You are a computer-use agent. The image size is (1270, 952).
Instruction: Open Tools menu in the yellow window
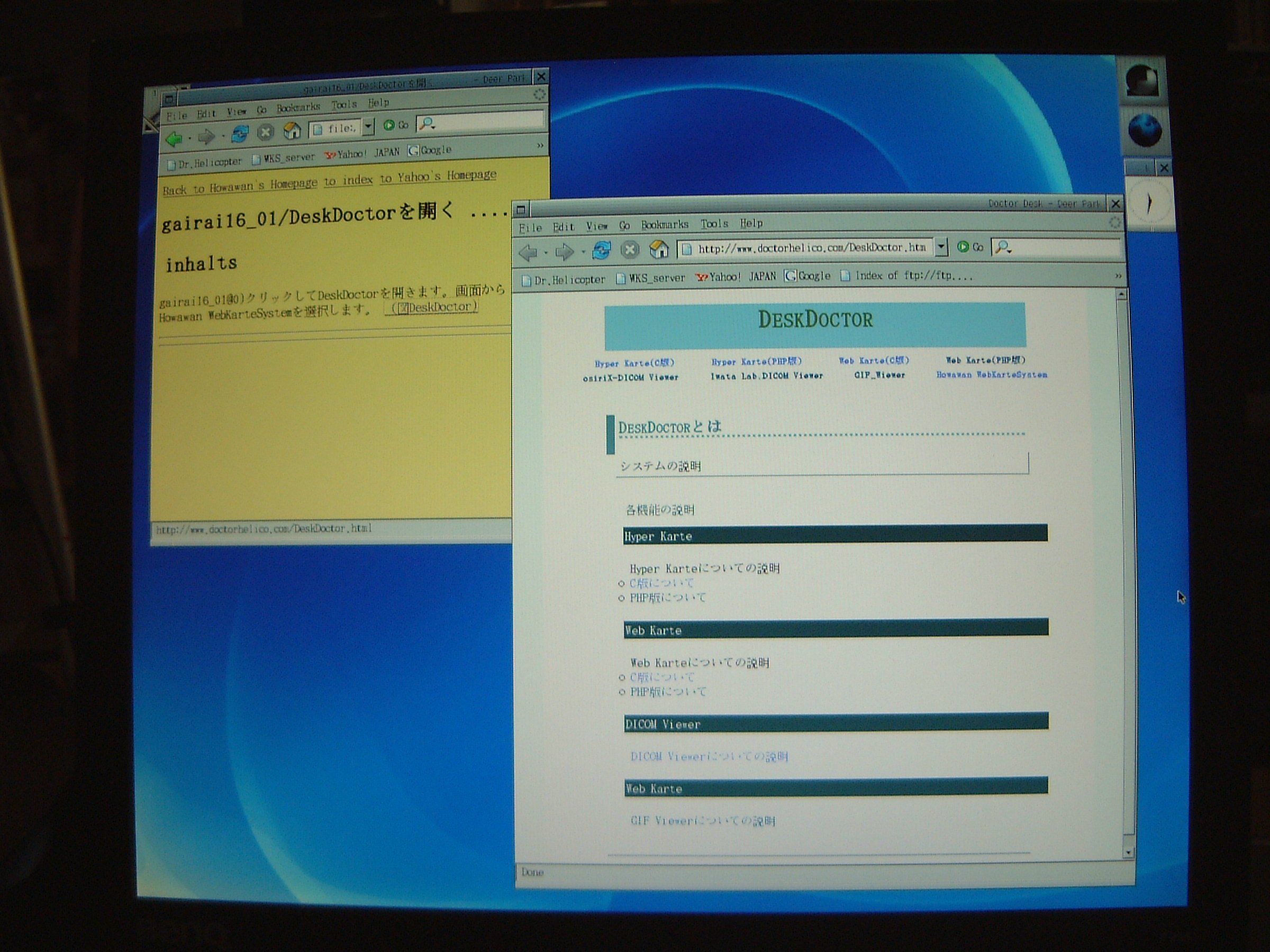pos(344,104)
